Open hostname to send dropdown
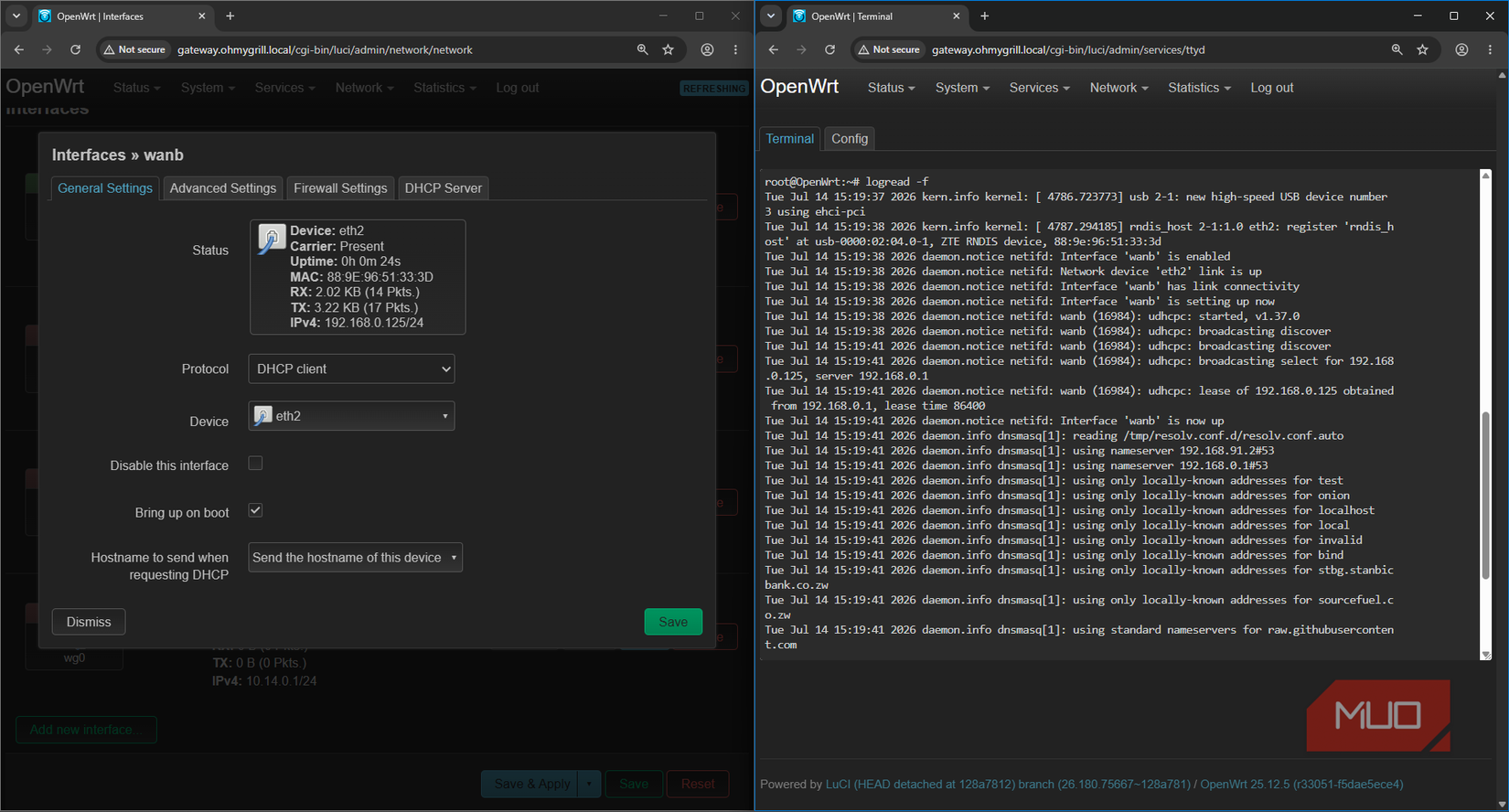 pos(355,558)
